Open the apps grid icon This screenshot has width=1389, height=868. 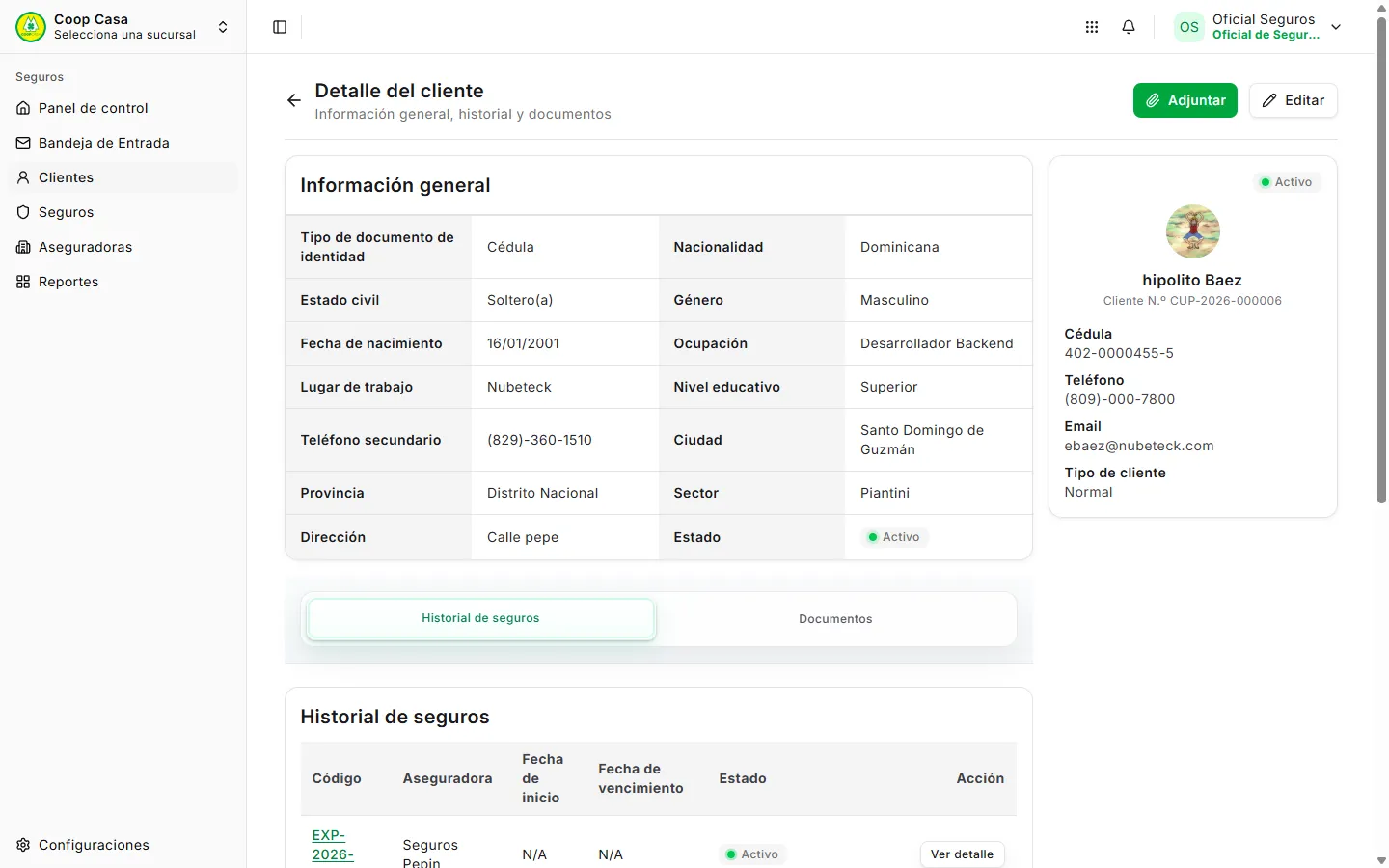1092,27
